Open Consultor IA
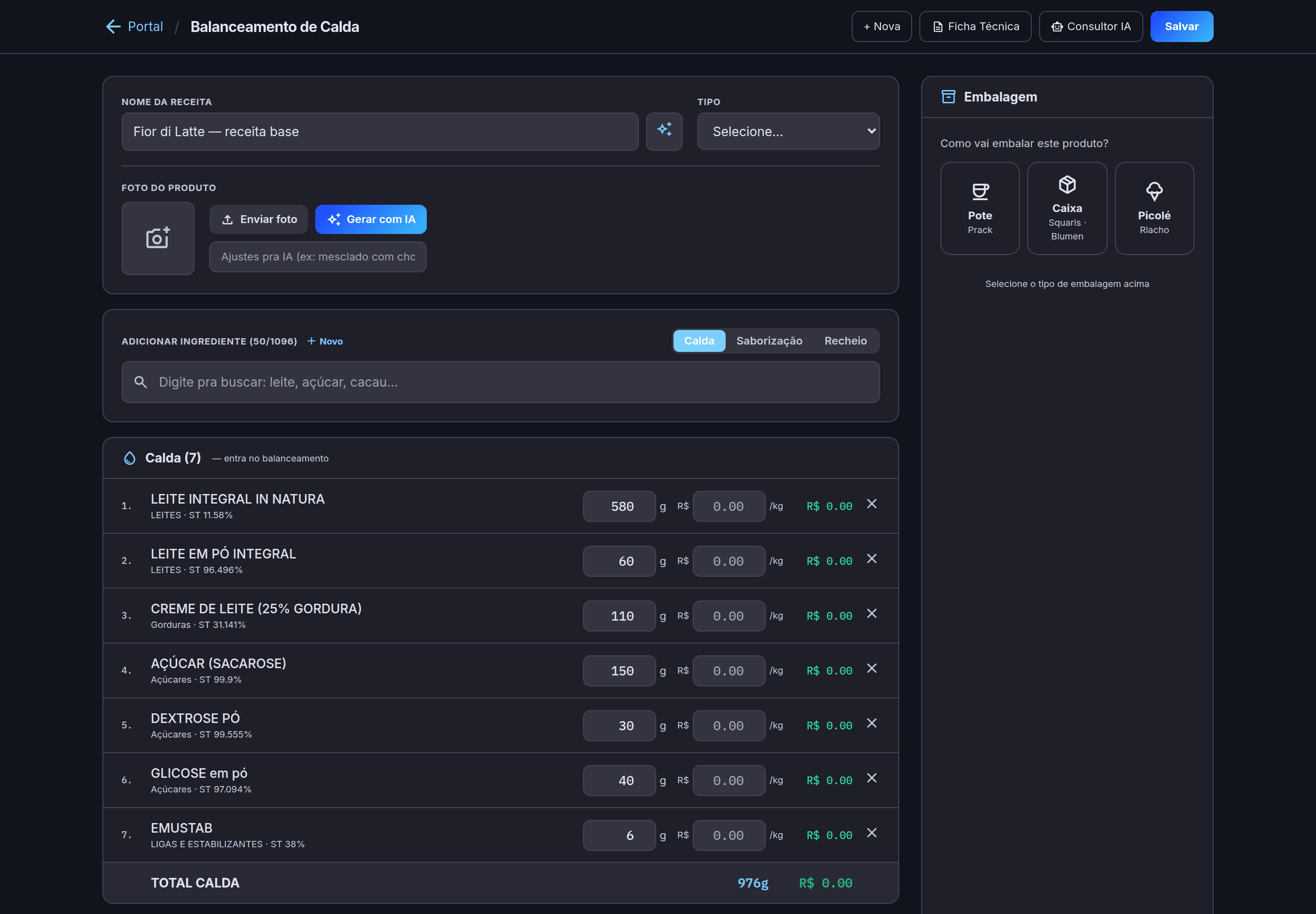The image size is (1316, 914). pyautogui.click(x=1090, y=27)
